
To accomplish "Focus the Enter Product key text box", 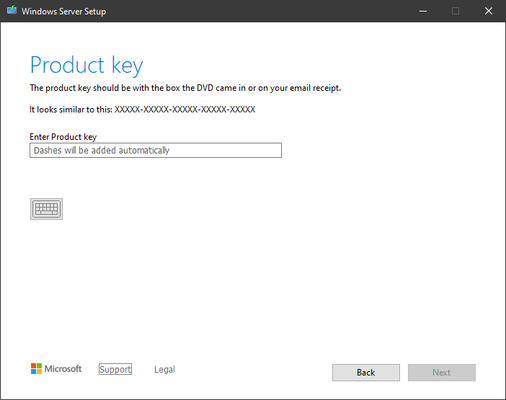I will tap(156, 150).
